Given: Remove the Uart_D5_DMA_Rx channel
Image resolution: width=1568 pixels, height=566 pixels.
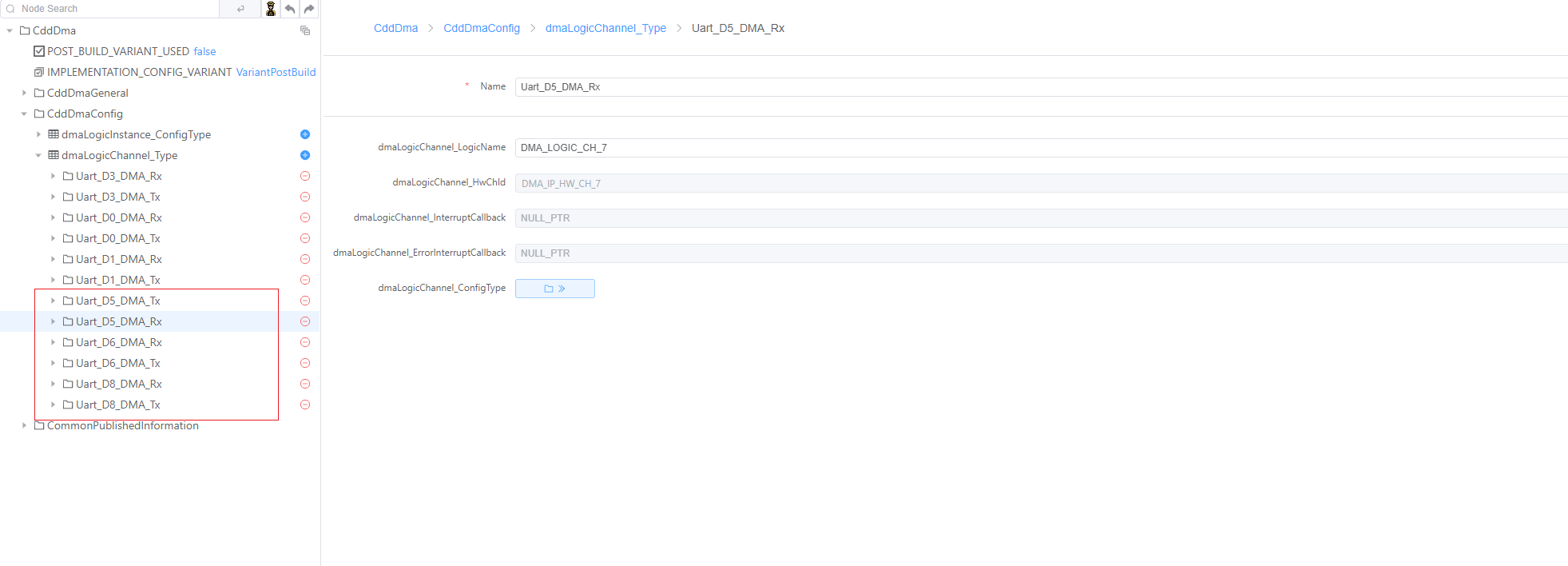Looking at the screenshot, I should click(x=304, y=321).
